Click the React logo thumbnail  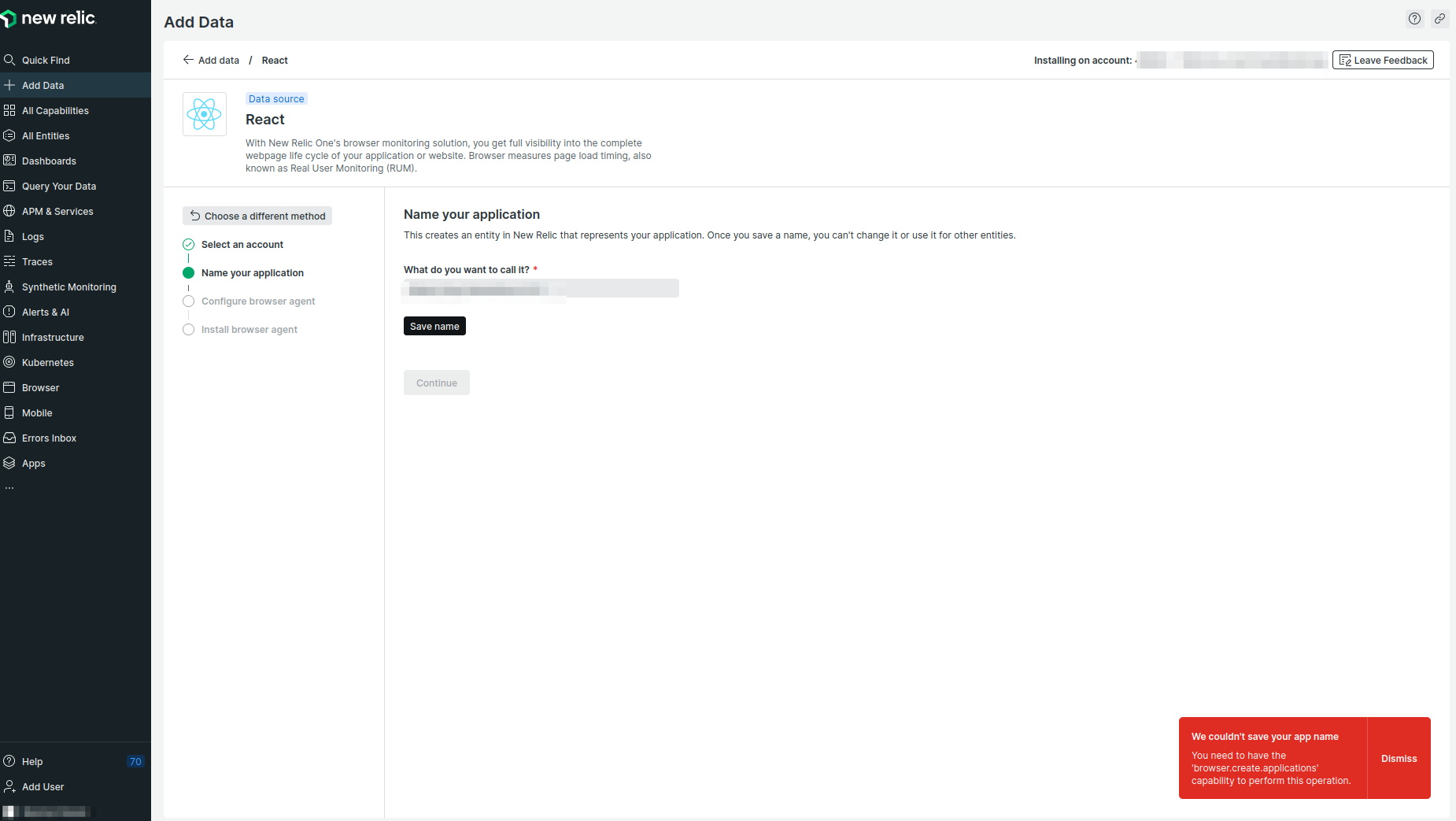(x=205, y=114)
